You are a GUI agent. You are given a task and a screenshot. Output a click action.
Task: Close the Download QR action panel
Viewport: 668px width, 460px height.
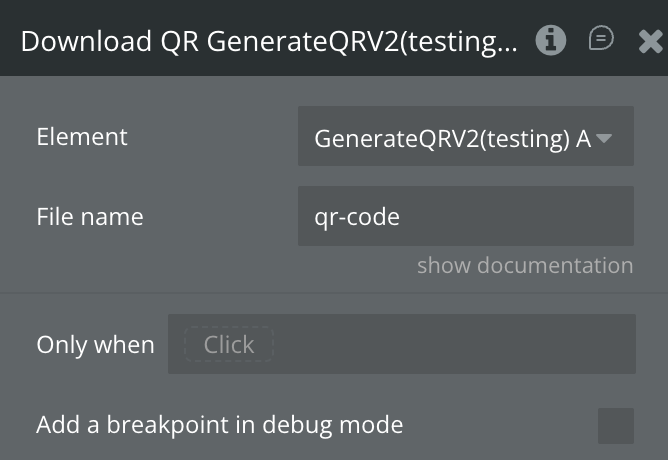(650, 41)
